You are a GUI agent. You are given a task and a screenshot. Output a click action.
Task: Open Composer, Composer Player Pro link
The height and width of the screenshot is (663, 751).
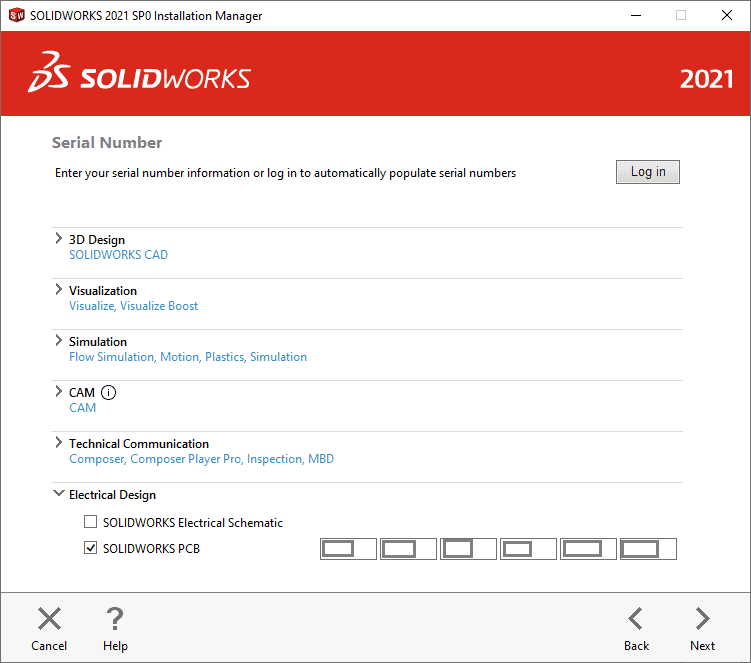[x=201, y=459]
